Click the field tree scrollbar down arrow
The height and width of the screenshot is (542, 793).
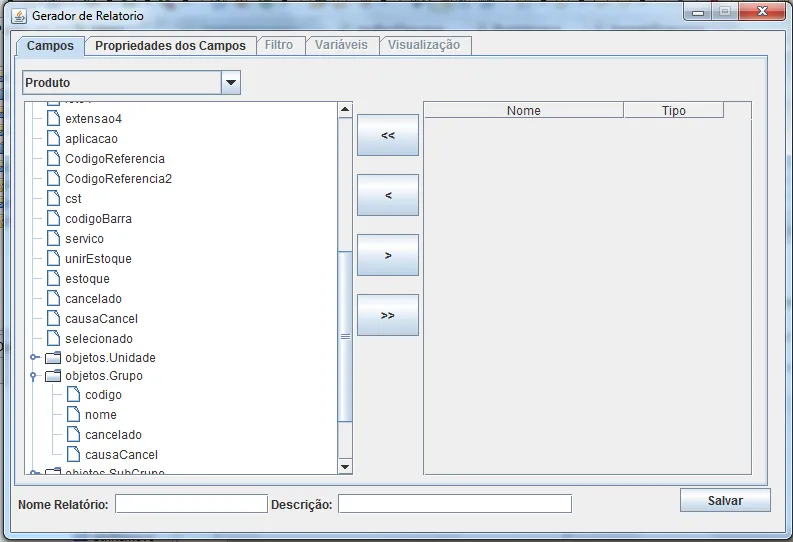(x=345, y=467)
